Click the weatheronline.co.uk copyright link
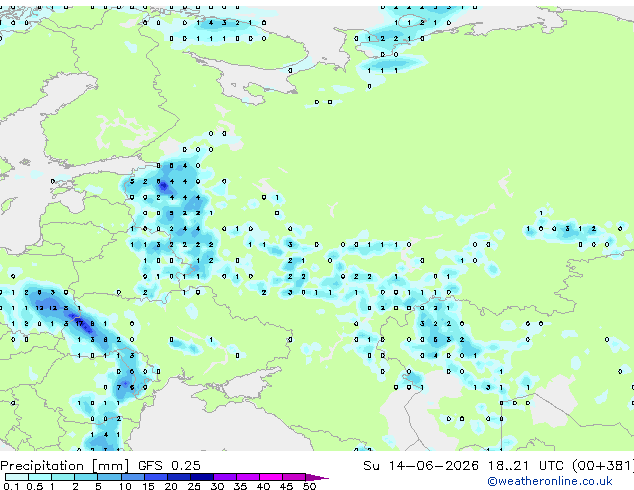Screen dimensions: 634x490 550,481
